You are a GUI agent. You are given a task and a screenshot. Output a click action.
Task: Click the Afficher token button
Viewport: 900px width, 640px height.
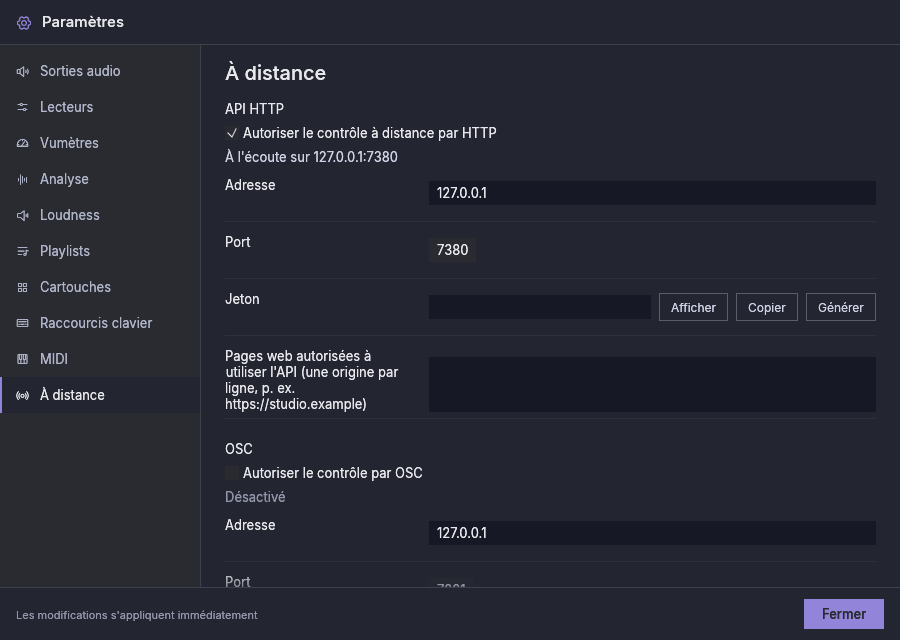point(693,308)
